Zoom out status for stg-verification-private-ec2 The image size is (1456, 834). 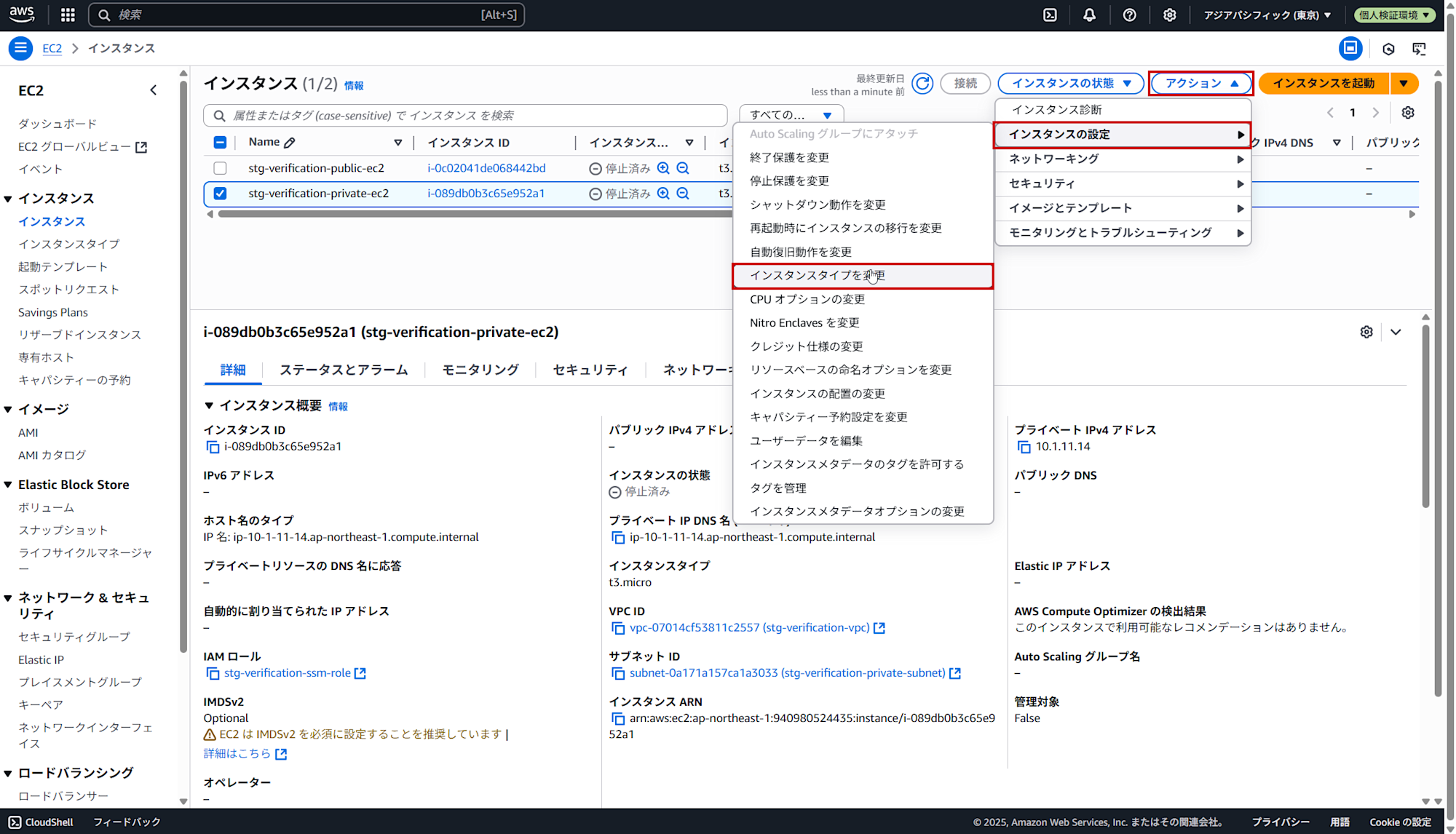[x=683, y=194]
